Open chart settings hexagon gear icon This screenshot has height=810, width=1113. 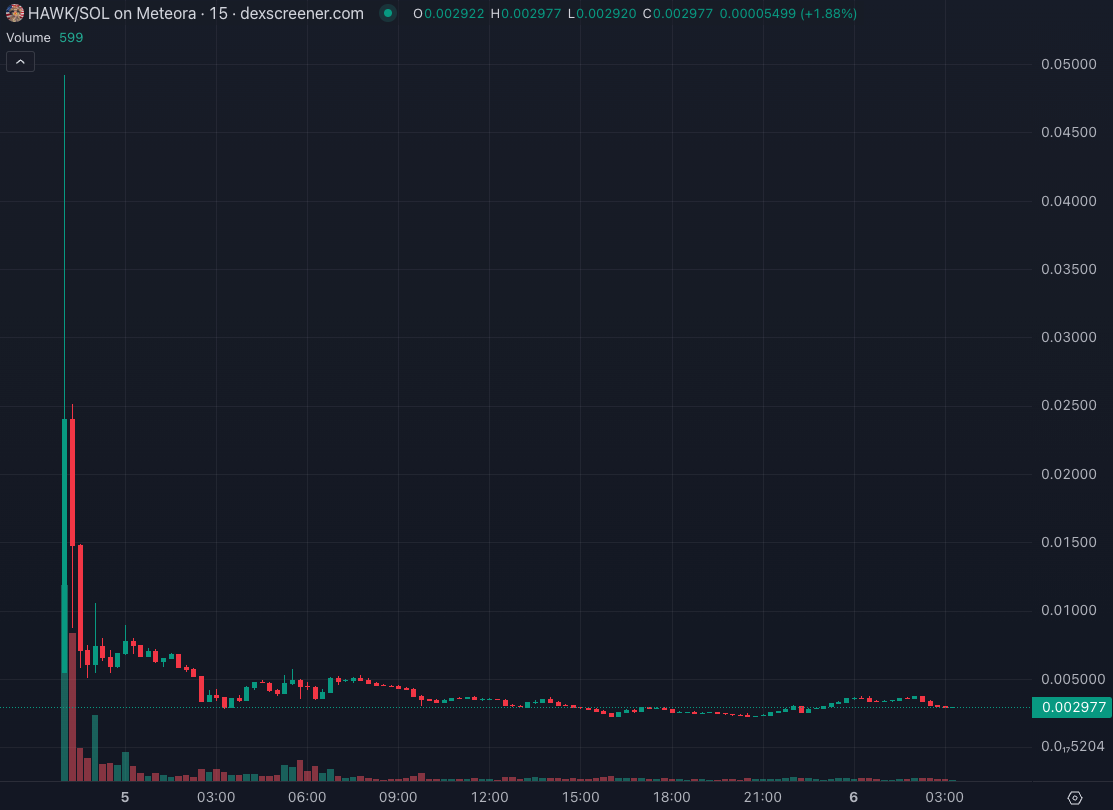pyautogui.click(x=1075, y=797)
